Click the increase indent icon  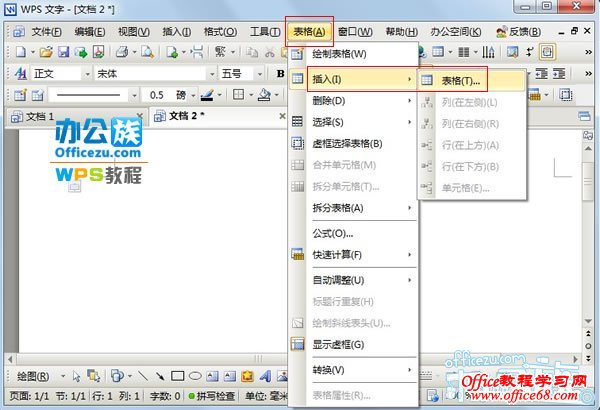click(559, 73)
